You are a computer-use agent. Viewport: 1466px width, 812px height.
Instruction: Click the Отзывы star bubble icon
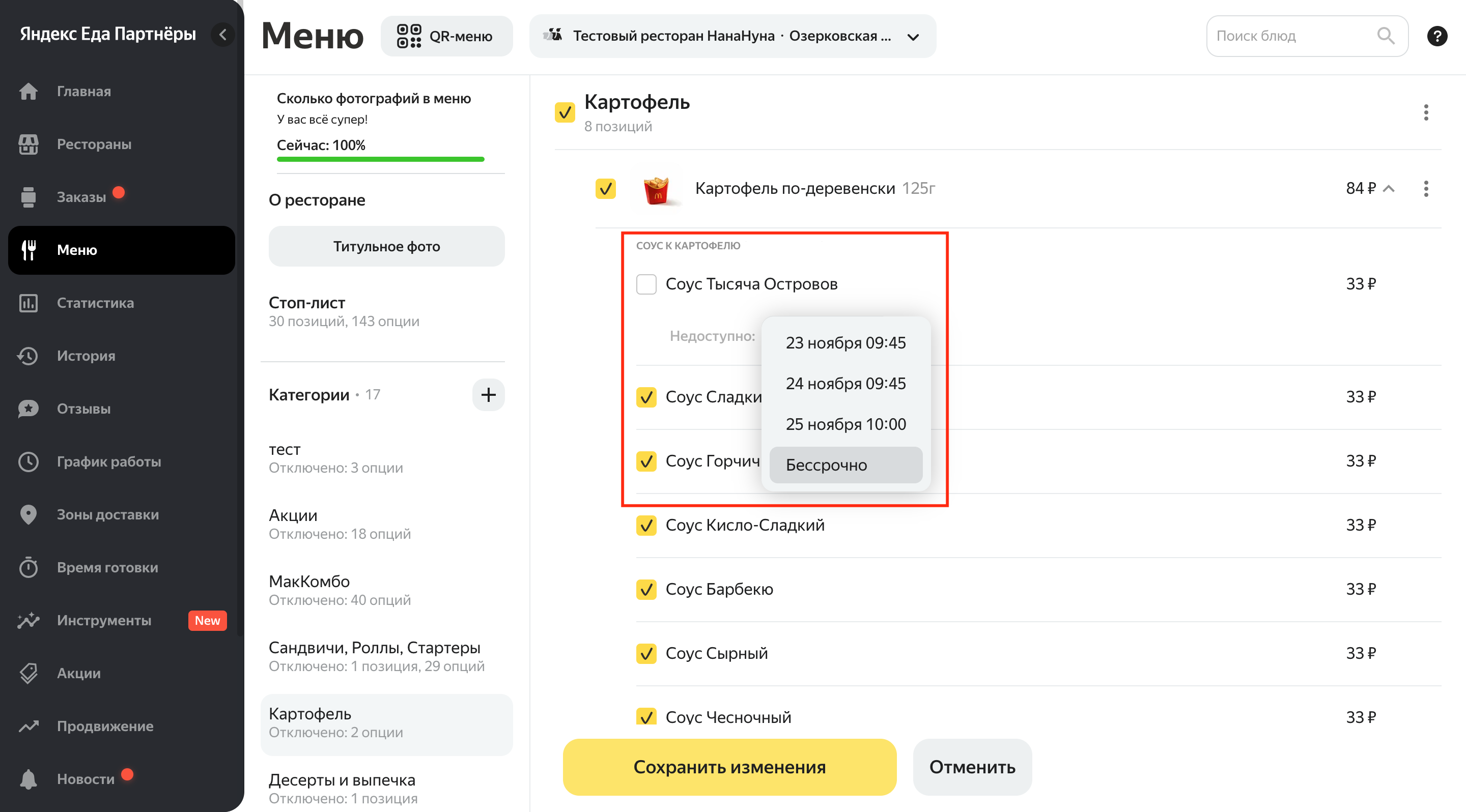pyautogui.click(x=28, y=408)
